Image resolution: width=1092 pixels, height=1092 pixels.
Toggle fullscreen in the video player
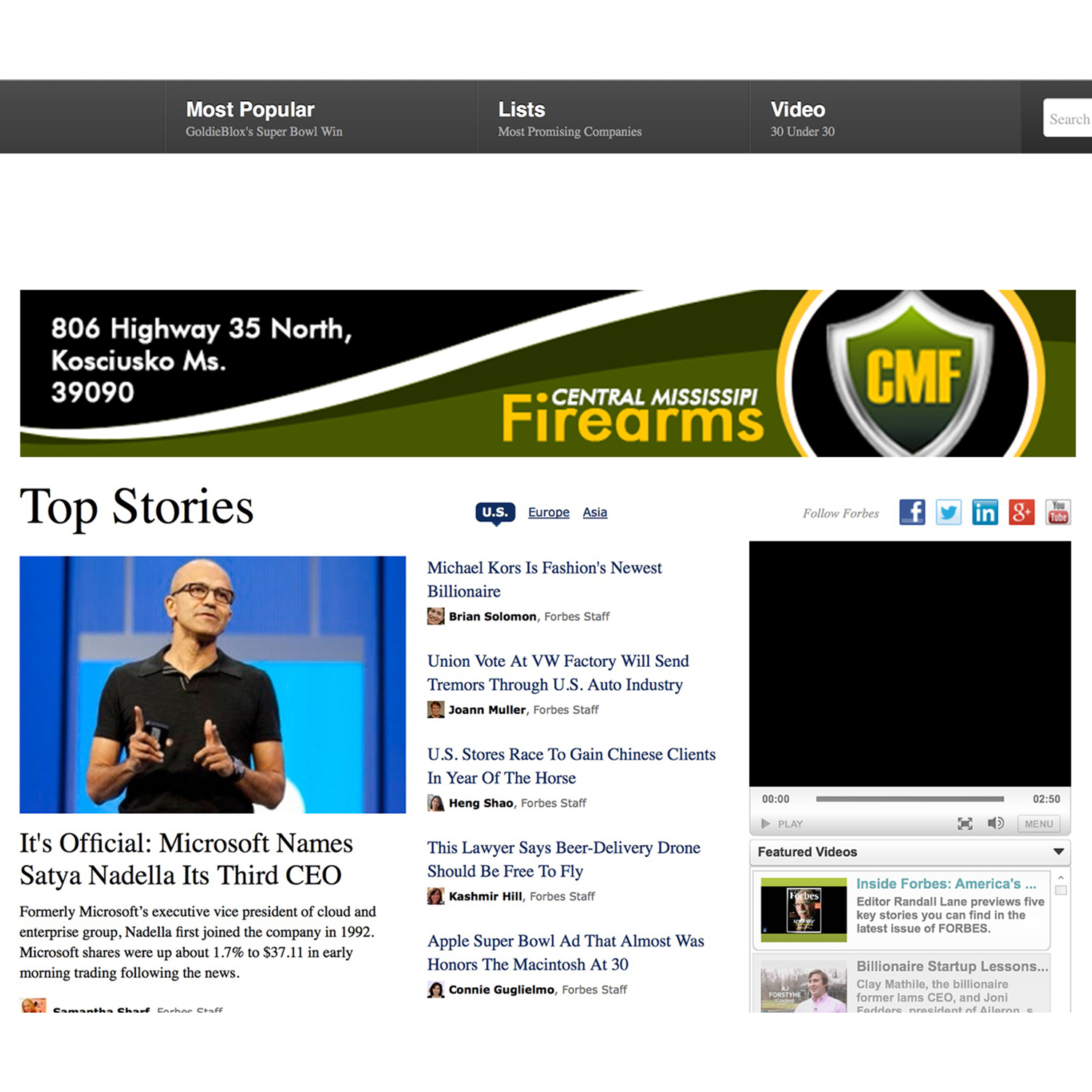[x=965, y=823]
